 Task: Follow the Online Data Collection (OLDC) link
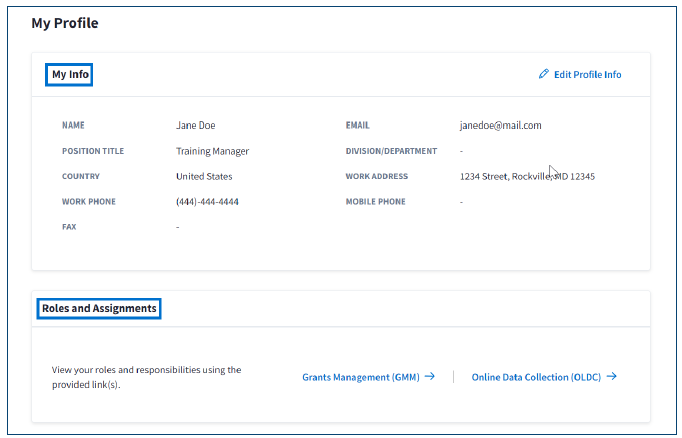click(535, 377)
